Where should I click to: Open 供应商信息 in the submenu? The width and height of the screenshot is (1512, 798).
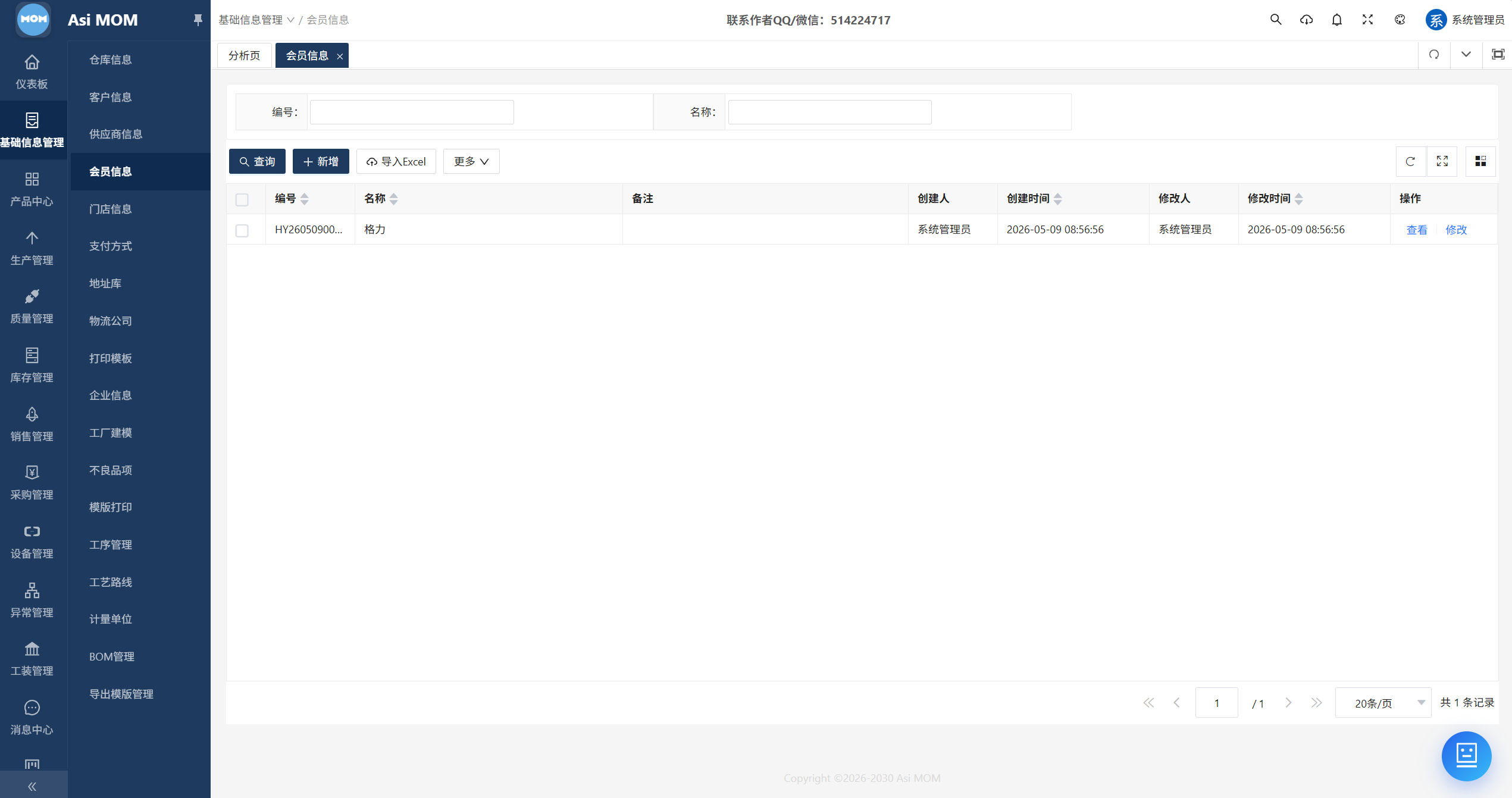coord(116,134)
